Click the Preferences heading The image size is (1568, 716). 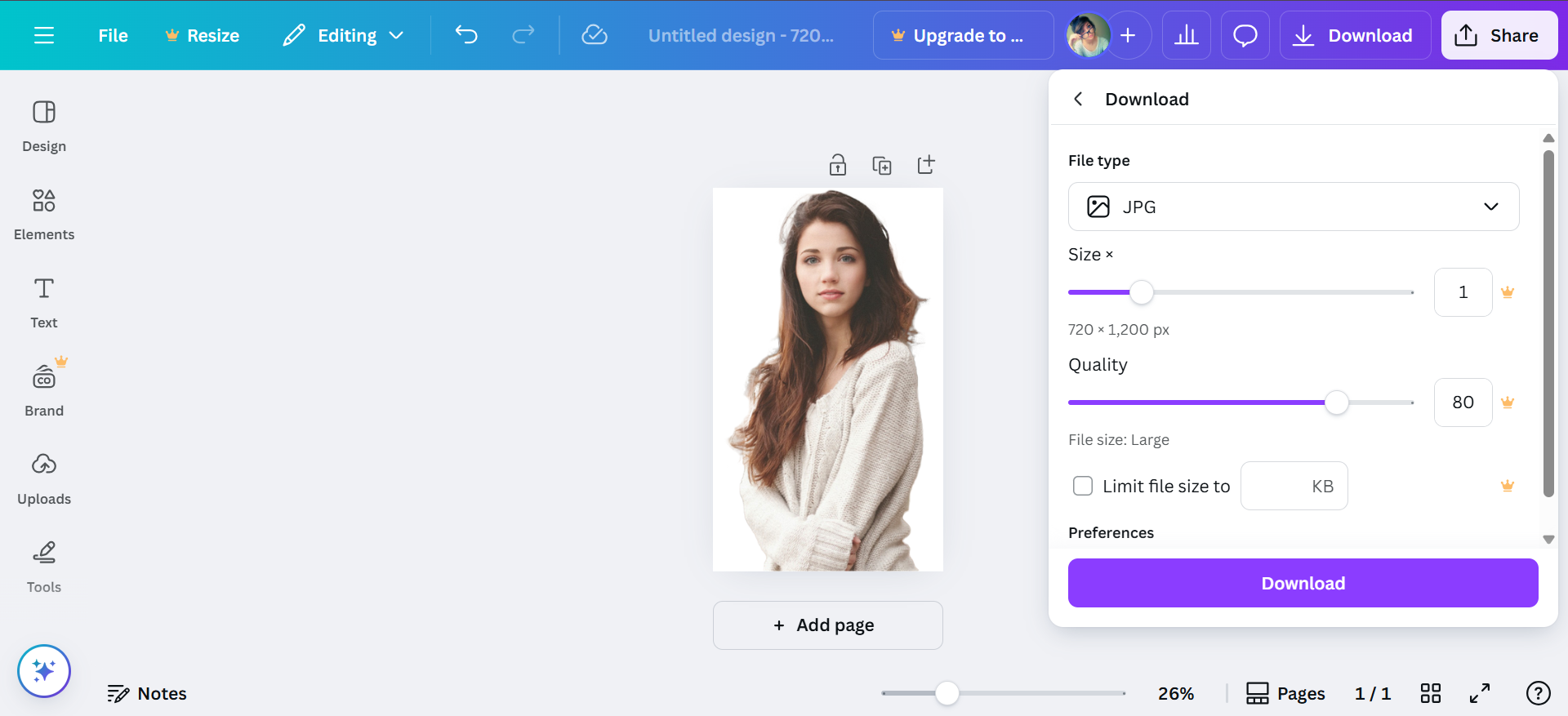(1111, 532)
